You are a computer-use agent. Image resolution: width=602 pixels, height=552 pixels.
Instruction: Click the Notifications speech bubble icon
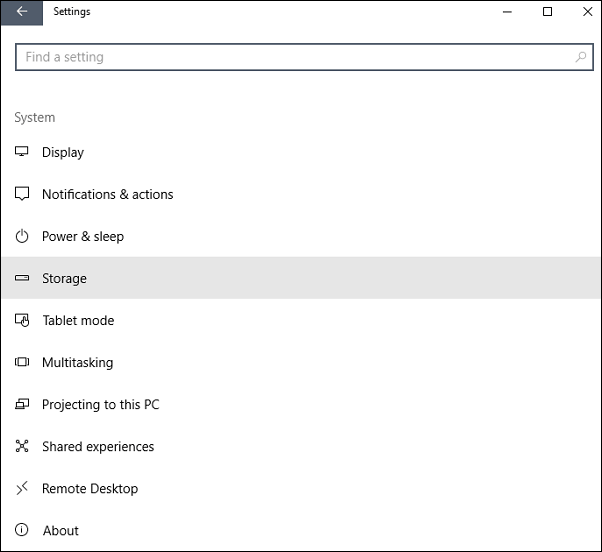pyautogui.click(x=22, y=194)
